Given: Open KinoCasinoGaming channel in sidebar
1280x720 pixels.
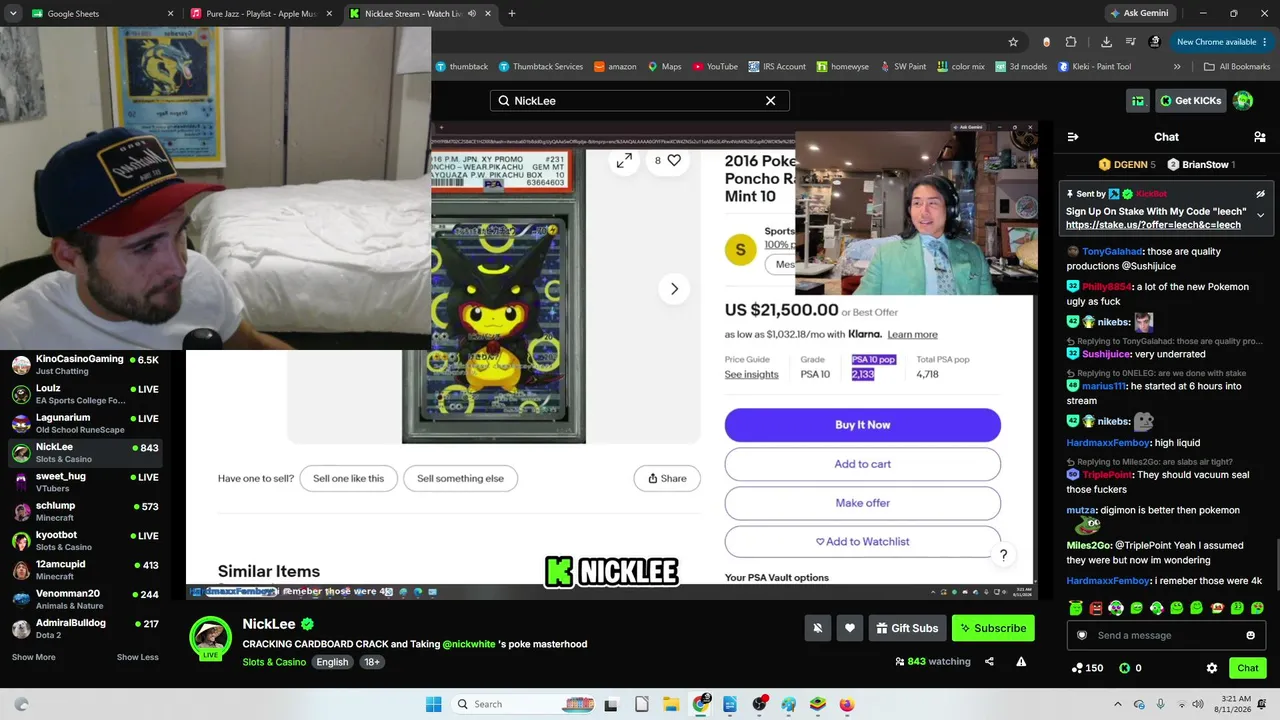Looking at the screenshot, I should [85, 365].
